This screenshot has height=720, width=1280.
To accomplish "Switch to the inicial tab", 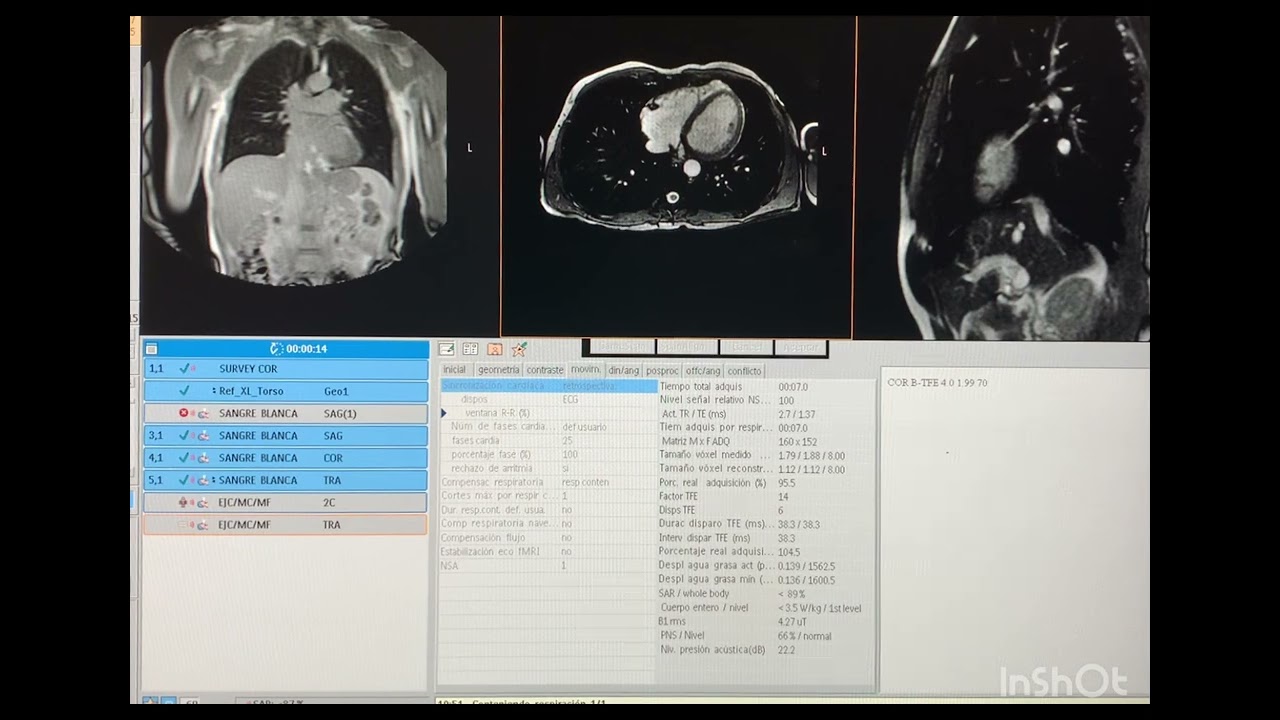I will pos(454,370).
